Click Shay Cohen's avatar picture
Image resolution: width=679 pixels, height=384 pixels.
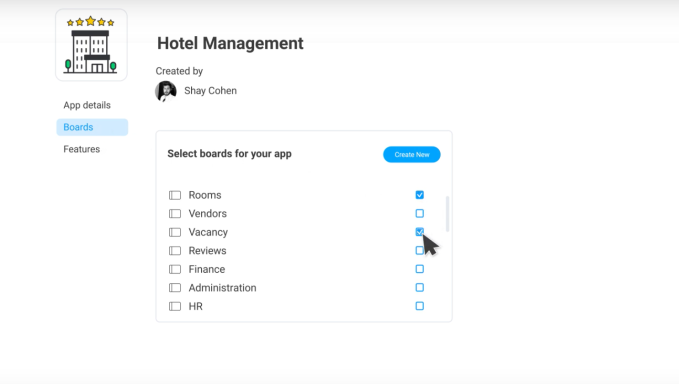(x=166, y=91)
